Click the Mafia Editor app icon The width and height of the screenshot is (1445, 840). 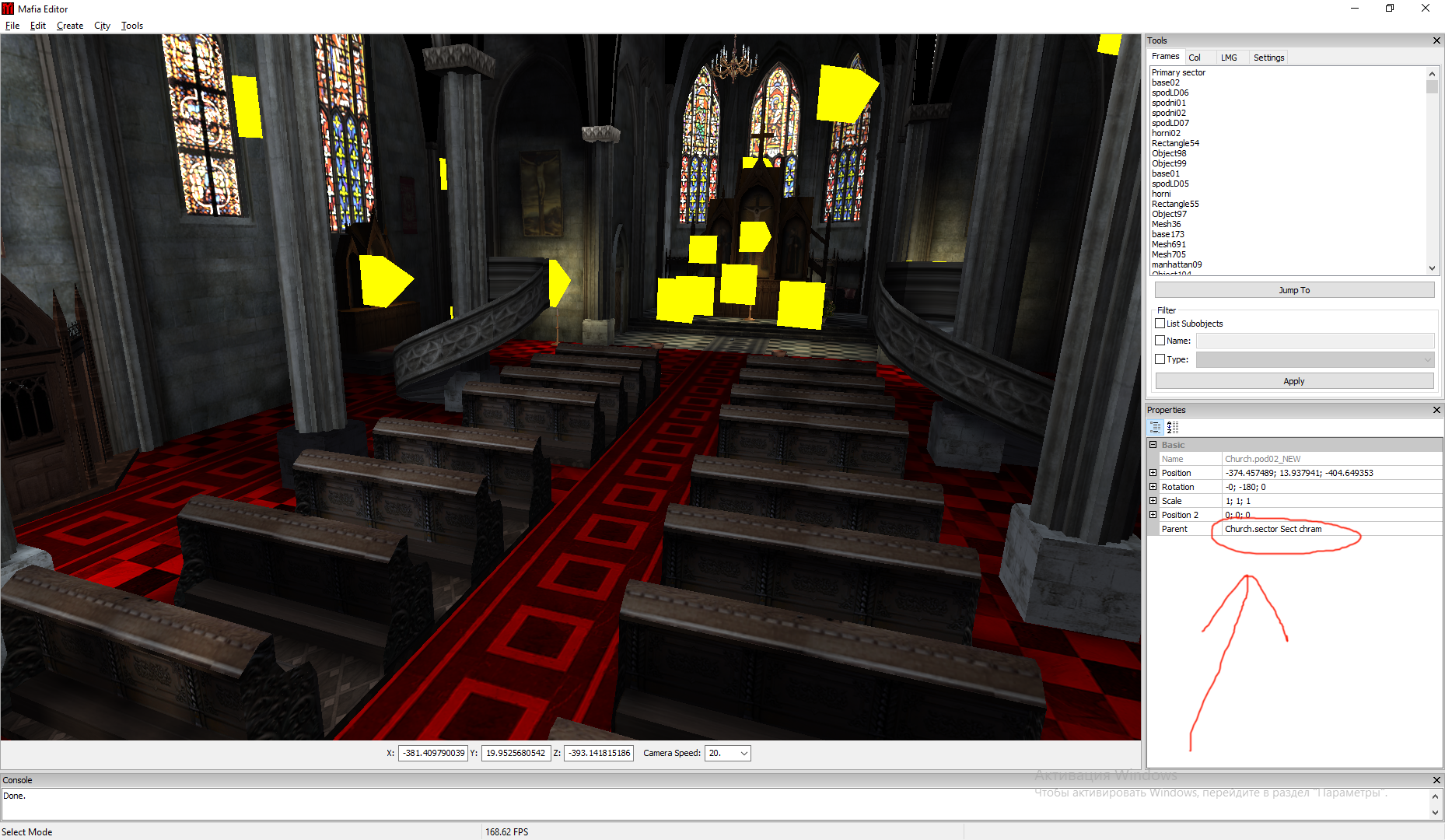(x=8, y=9)
